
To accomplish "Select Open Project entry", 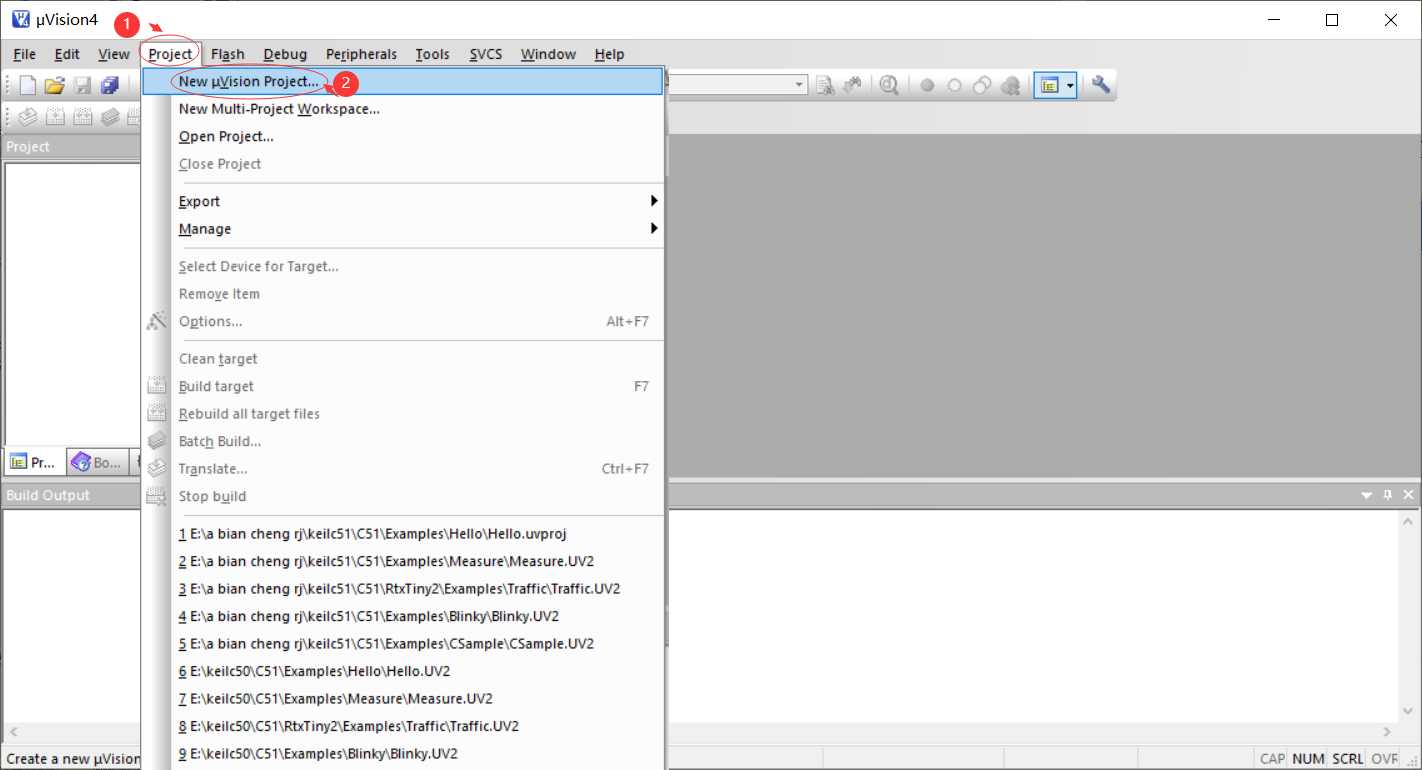I will point(403,136).
